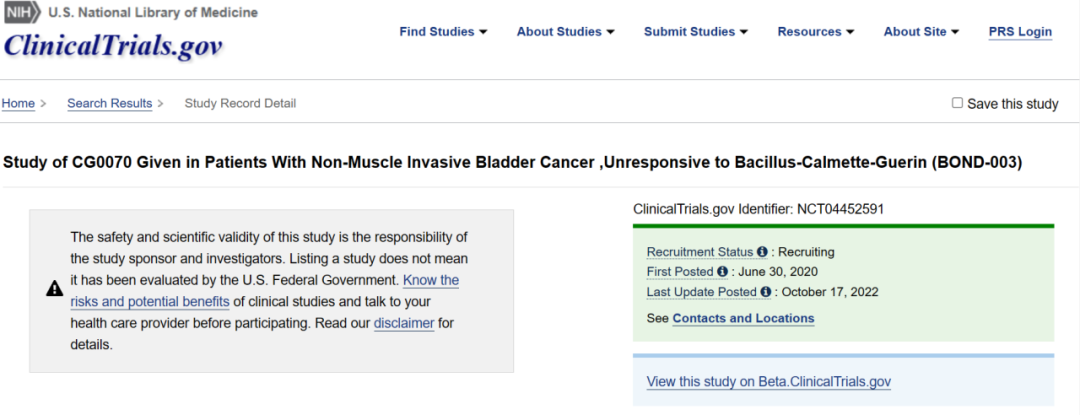Return to Search Results breadcrumb
This screenshot has height=415, width=1080.
[x=109, y=104]
